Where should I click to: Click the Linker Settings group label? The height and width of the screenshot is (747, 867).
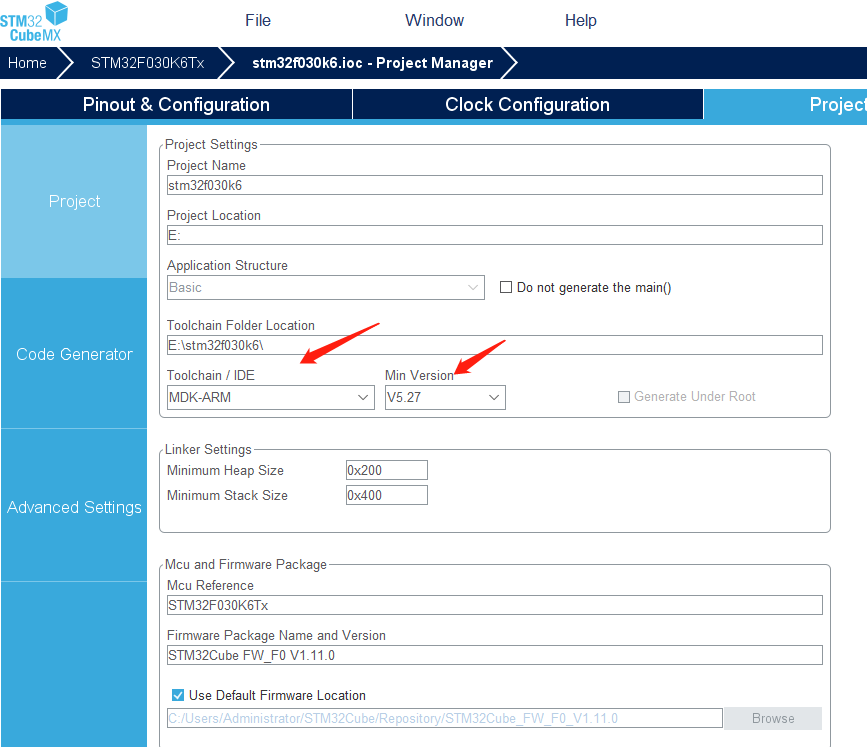pyautogui.click(x=208, y=450)
